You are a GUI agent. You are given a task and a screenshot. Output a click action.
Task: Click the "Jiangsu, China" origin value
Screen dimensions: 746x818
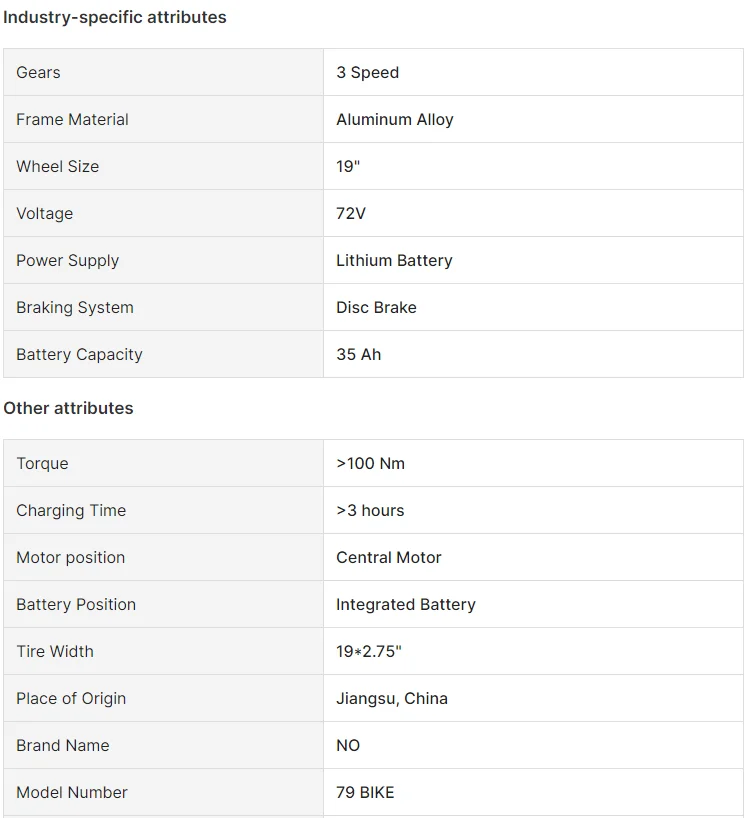391,699
